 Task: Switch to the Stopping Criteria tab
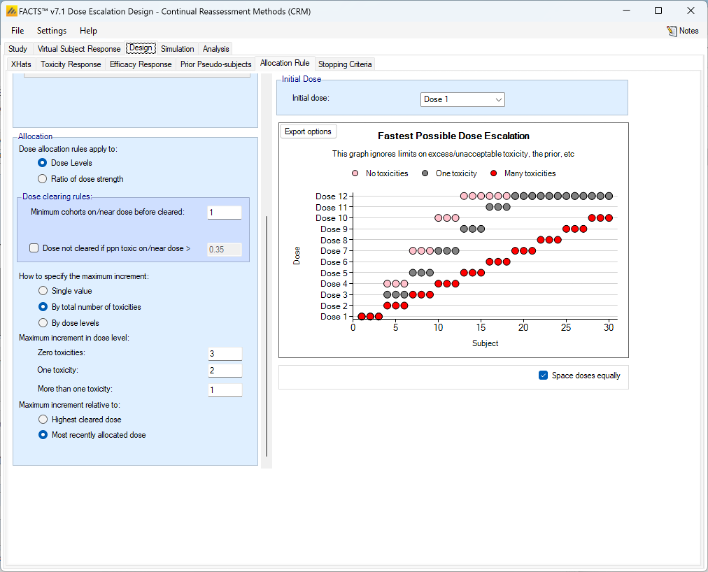[345, 64]
